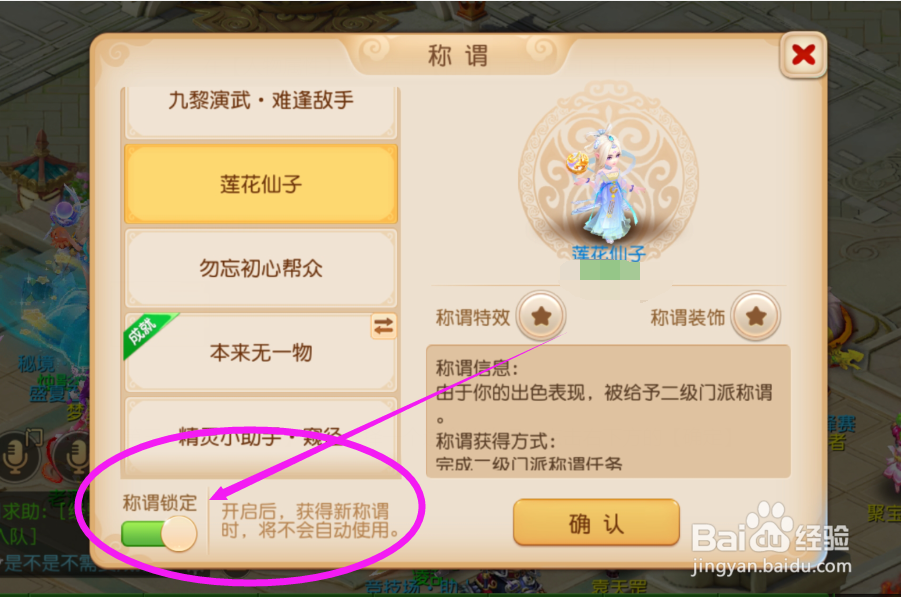The image size is (901, 597).
Task: Click the 称谓信息 description box
Action: click(x=608, y=411)
